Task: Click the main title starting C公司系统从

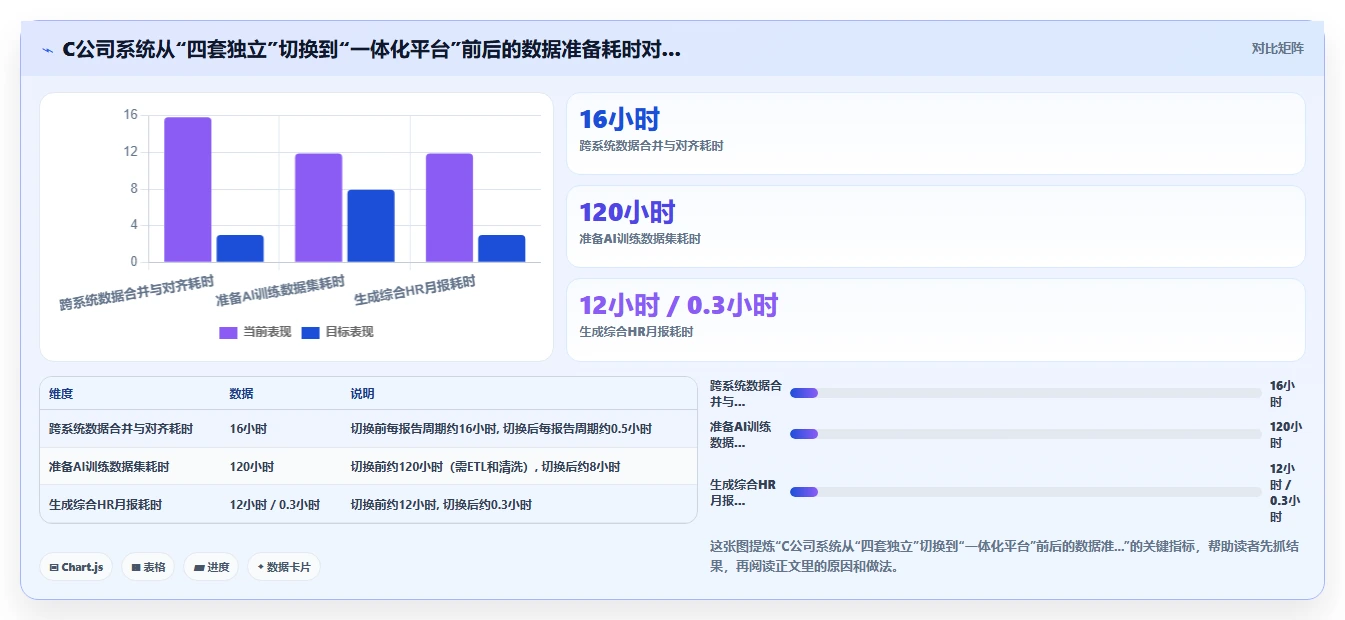Action: [371, 49]
